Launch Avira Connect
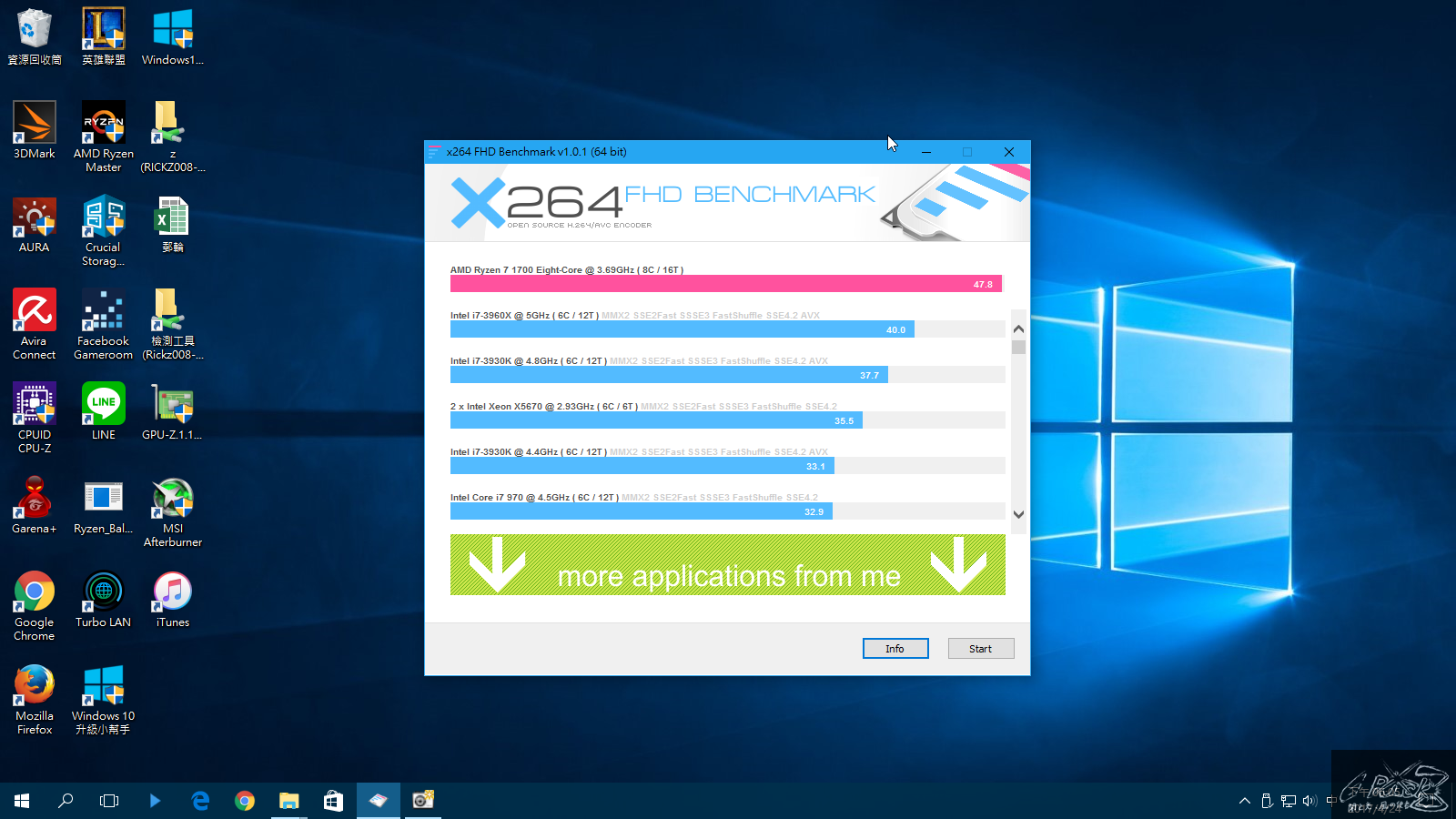This screenshot has width=1456, height=819. coord(35,324)
